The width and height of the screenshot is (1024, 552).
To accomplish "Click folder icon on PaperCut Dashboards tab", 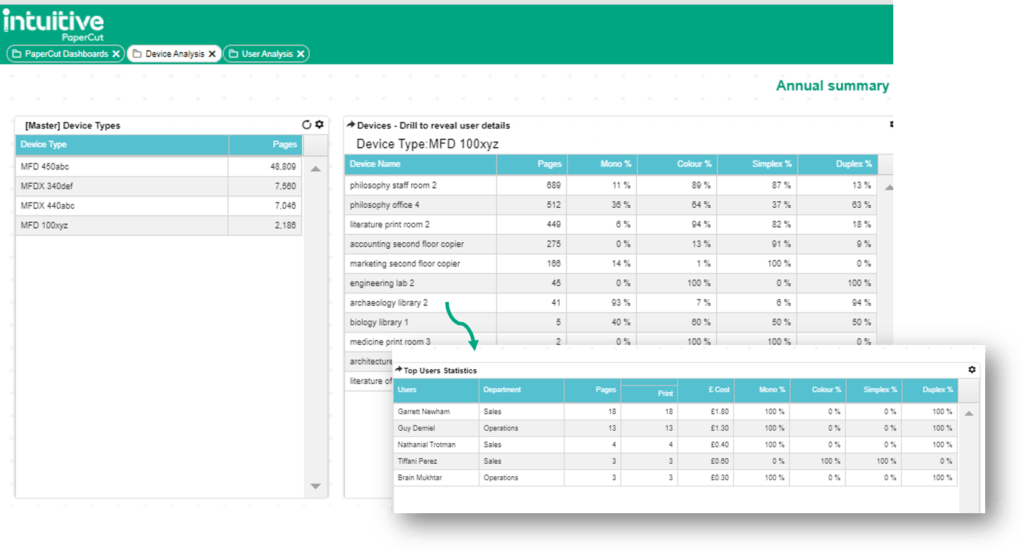I will 17,54.
